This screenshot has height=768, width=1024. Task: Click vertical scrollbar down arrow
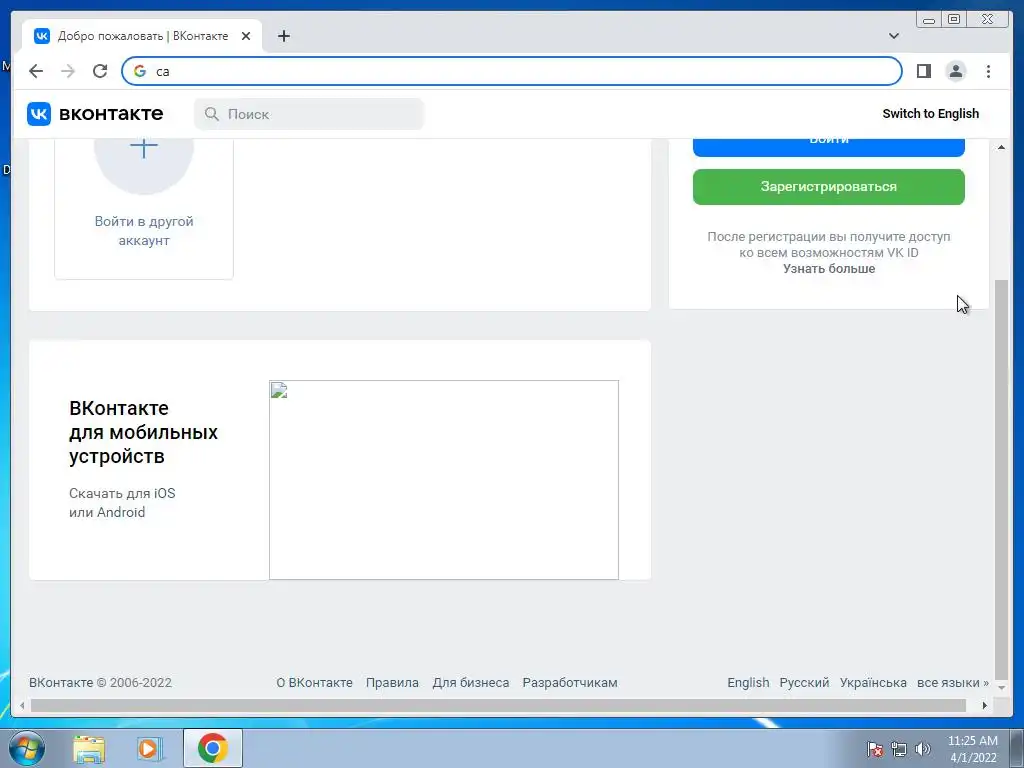click(1001, 687)
